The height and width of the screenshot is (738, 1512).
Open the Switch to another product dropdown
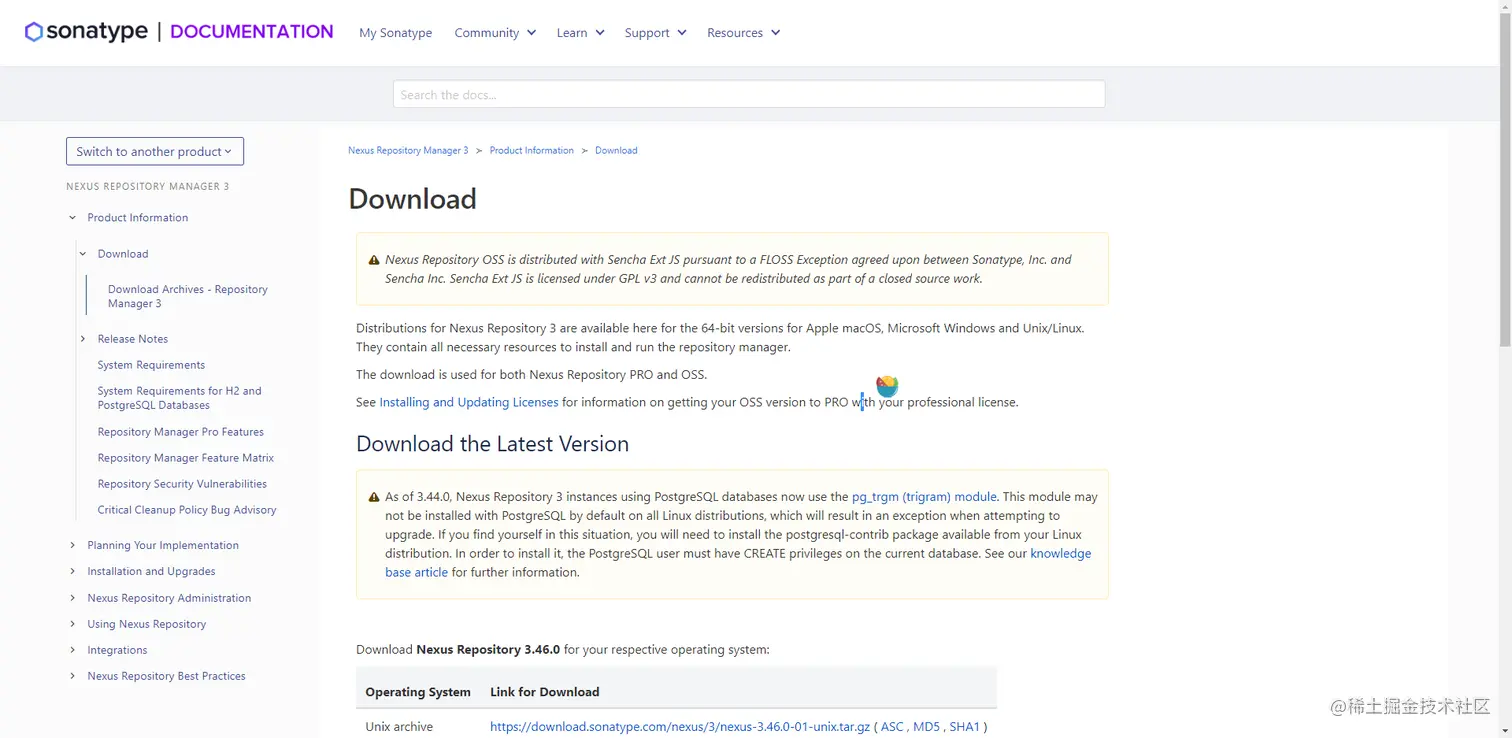(155, 151)
